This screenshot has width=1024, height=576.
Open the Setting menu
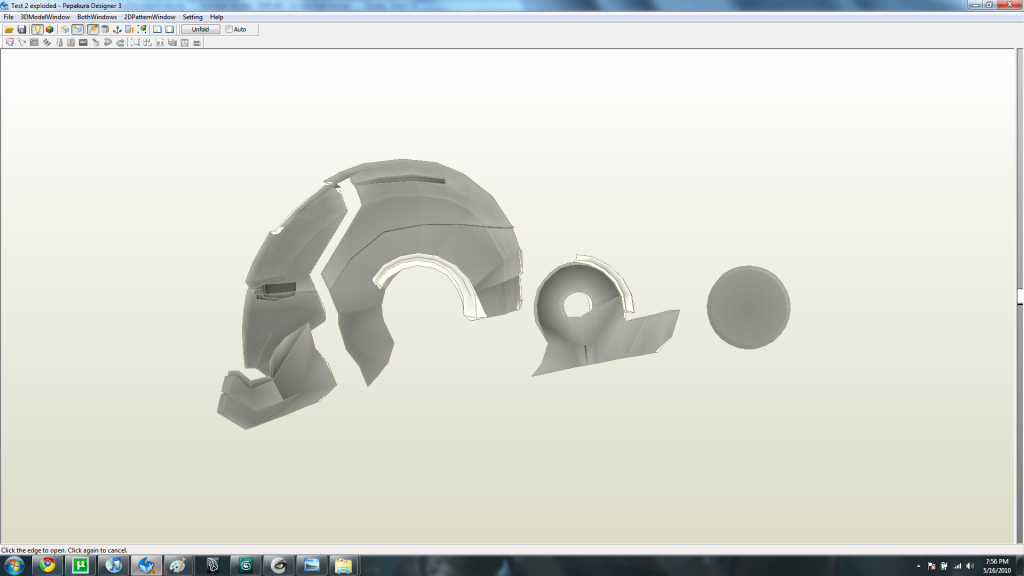pos(192,17)
